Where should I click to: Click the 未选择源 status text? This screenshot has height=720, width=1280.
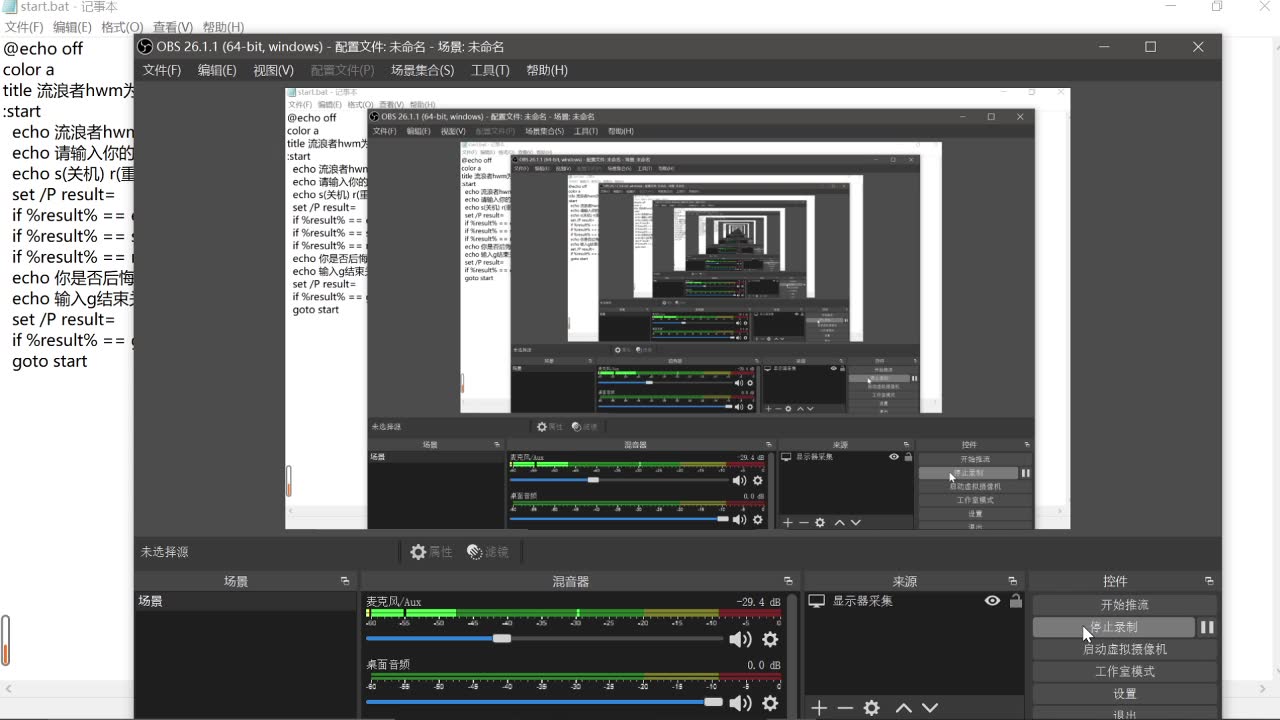coord(165,552)
